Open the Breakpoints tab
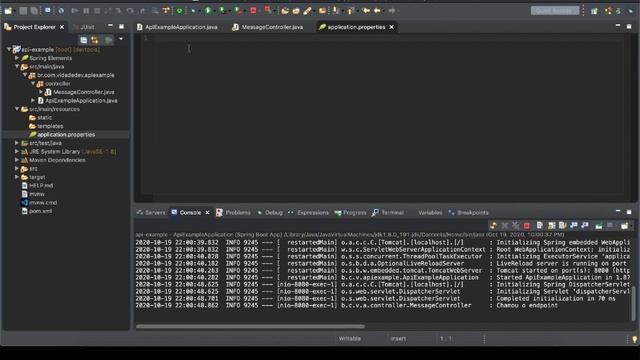Screen dimensions: 640x360 [468, 213]
